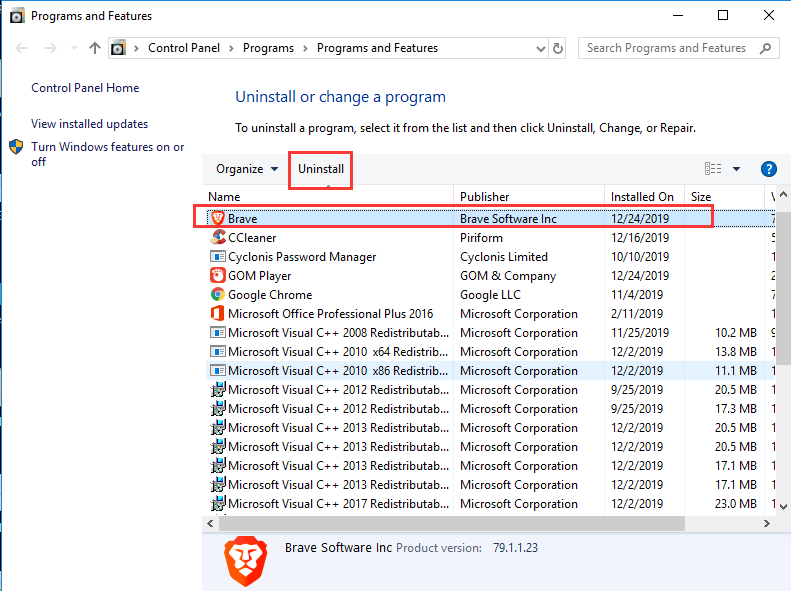Click the scroll left arrow
791x591 pixels.
coord(210,523)
